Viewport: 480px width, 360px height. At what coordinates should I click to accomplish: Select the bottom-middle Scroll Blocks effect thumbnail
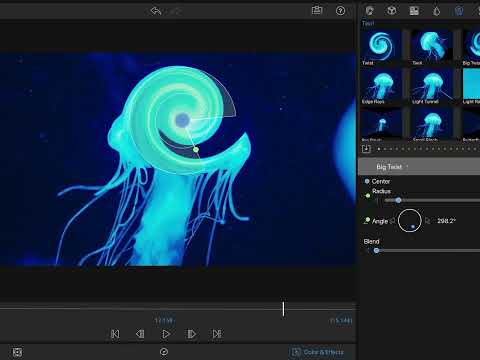pos(431,124)
